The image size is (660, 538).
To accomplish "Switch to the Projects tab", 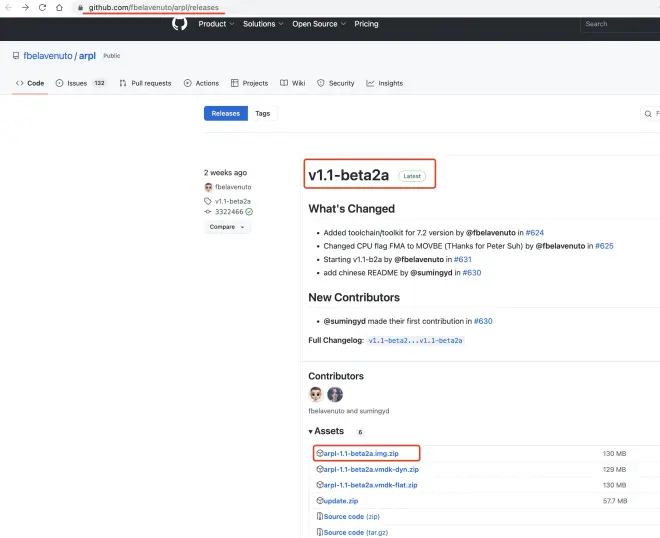I will click(x=250, y=83).
